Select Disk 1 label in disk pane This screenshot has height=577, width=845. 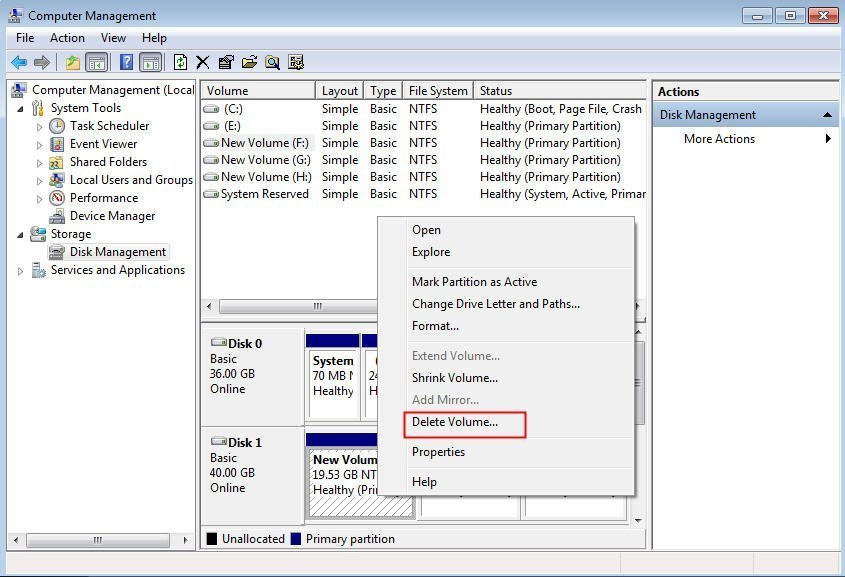pyautogui.click(x=245, y=443)
